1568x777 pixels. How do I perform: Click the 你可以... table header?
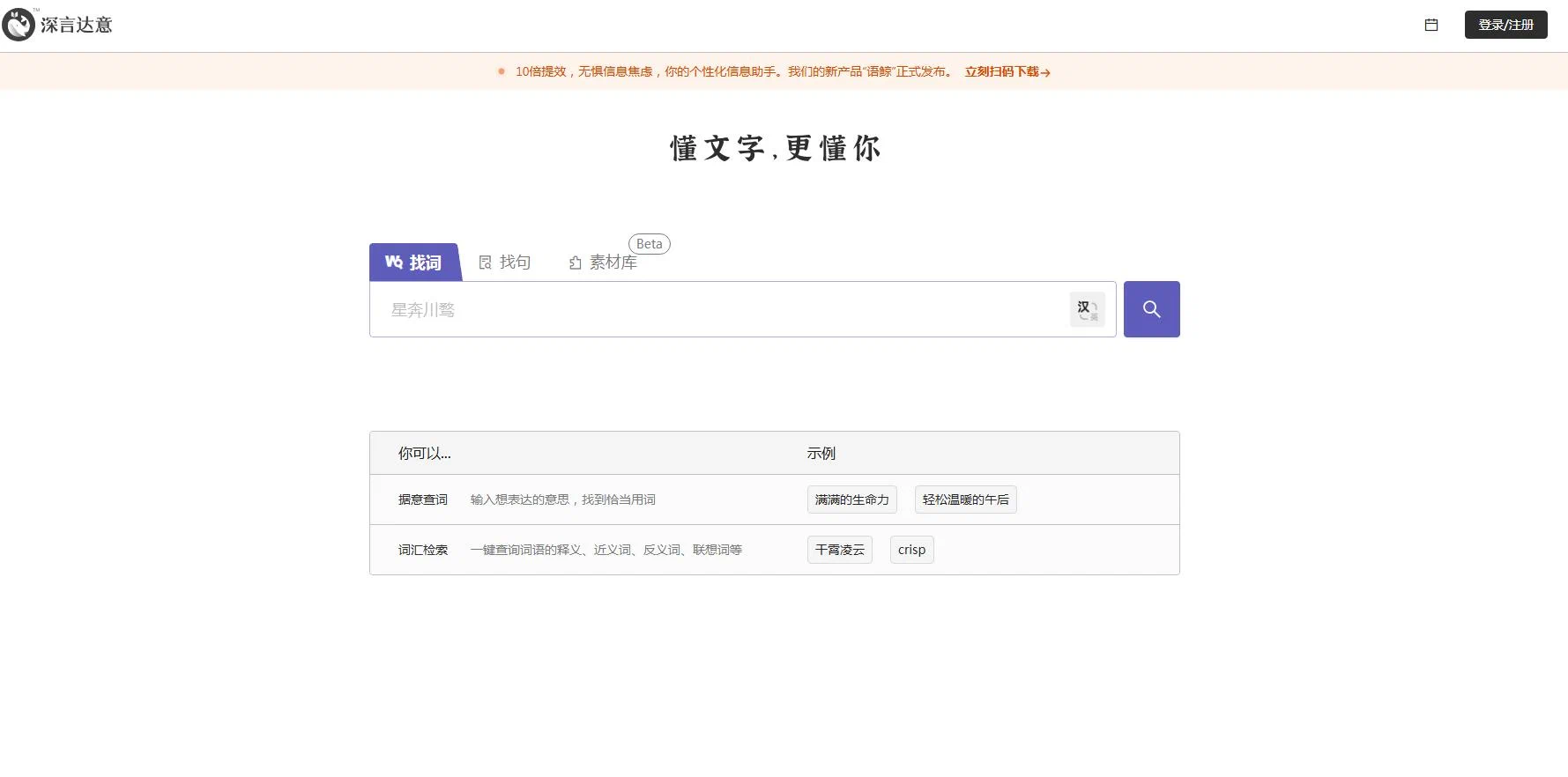pyautogui.click(x=424, y=453)
